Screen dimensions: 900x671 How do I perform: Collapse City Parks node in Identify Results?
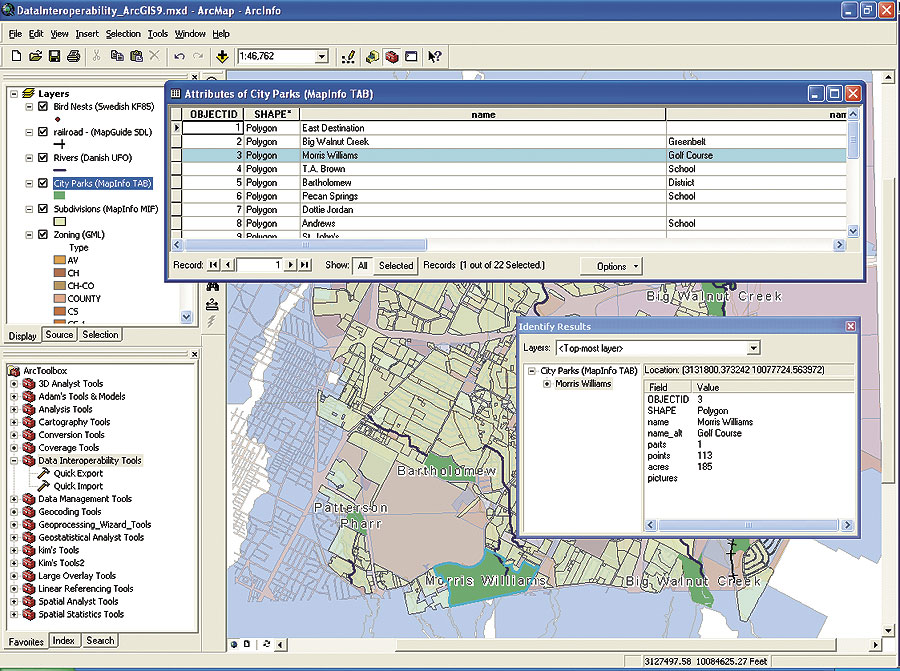point(532,371)
